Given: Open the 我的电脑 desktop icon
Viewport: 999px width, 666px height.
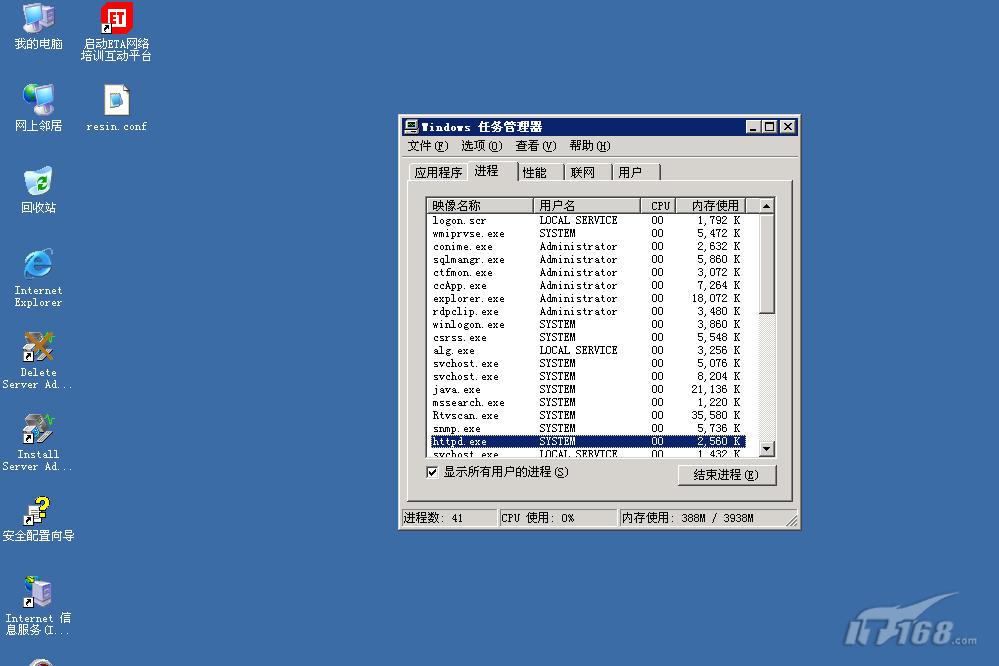Looking at the screenshot, I should (38, 19).
